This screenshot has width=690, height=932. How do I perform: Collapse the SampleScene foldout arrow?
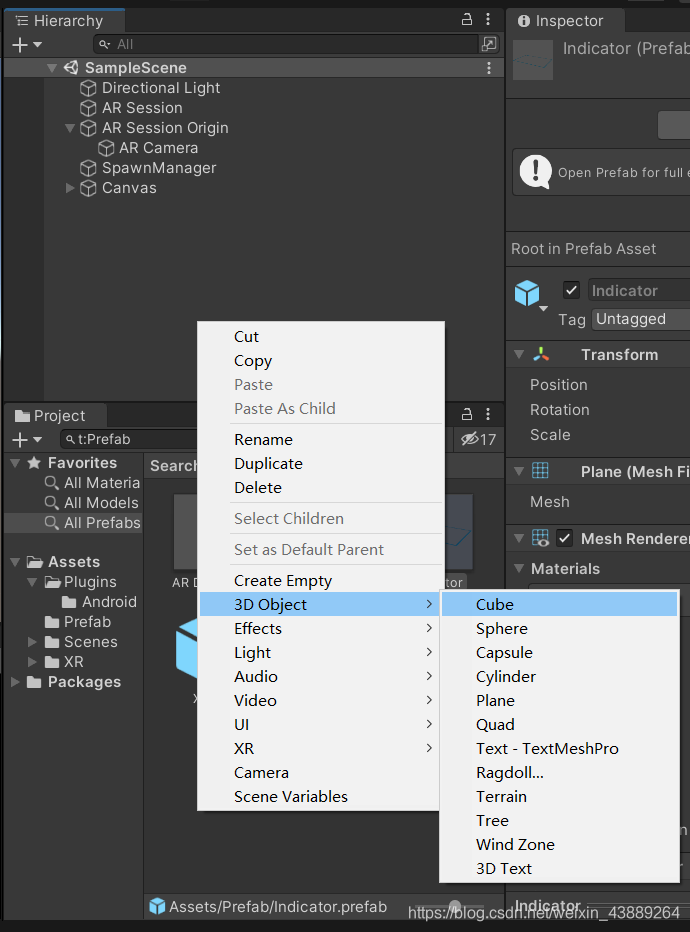point(52,68)
